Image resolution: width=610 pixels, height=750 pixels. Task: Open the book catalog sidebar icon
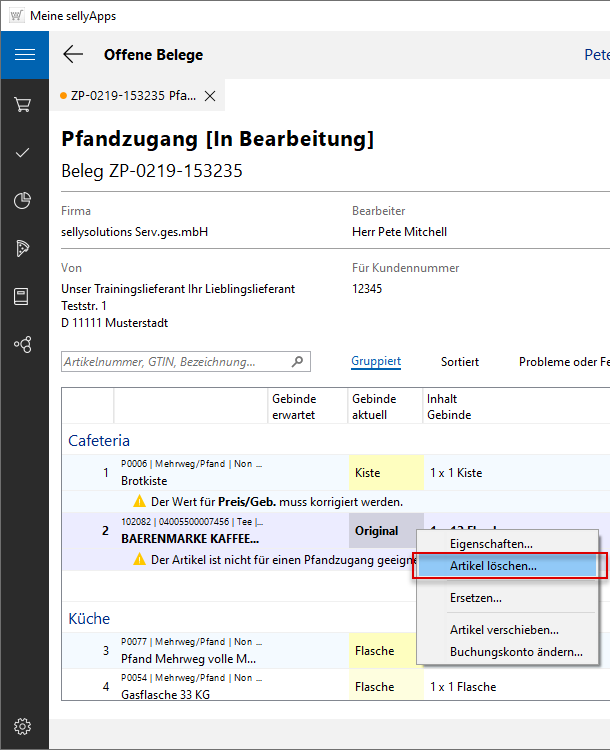[24, 296]
